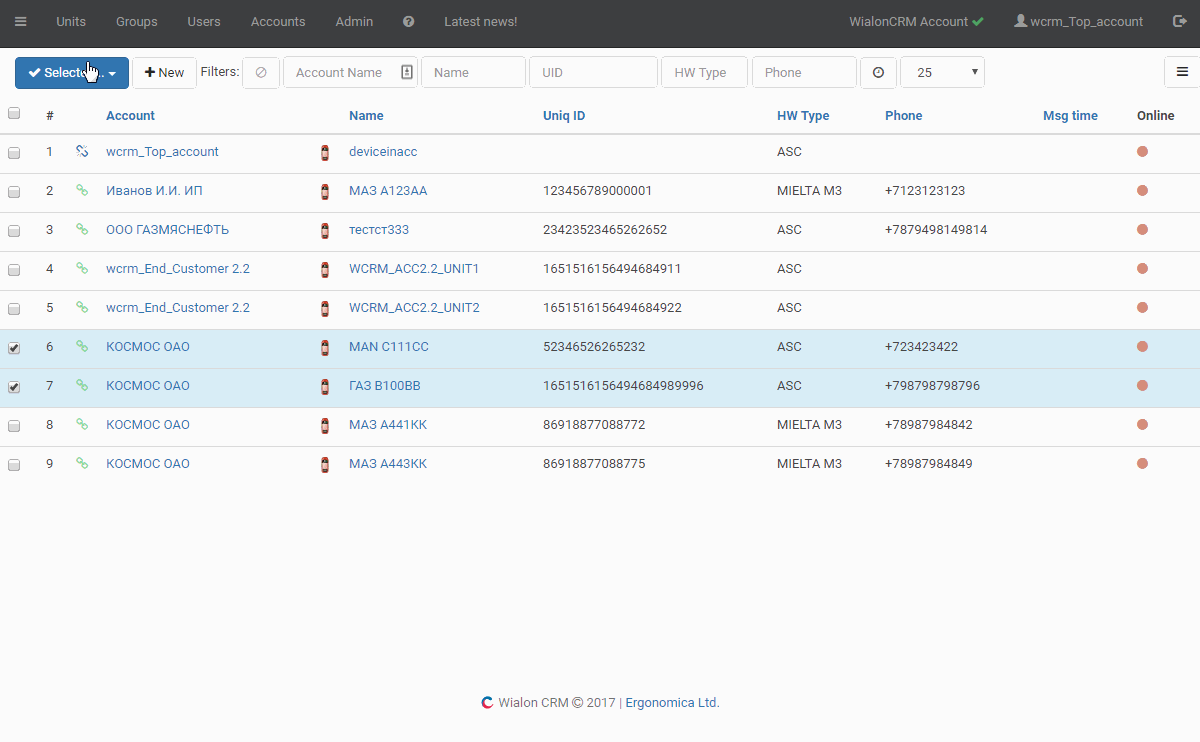Image resolution: width=1200 pixels, height=742 pixels.
Task: Click the New button
Action: (x=164, y=72)
